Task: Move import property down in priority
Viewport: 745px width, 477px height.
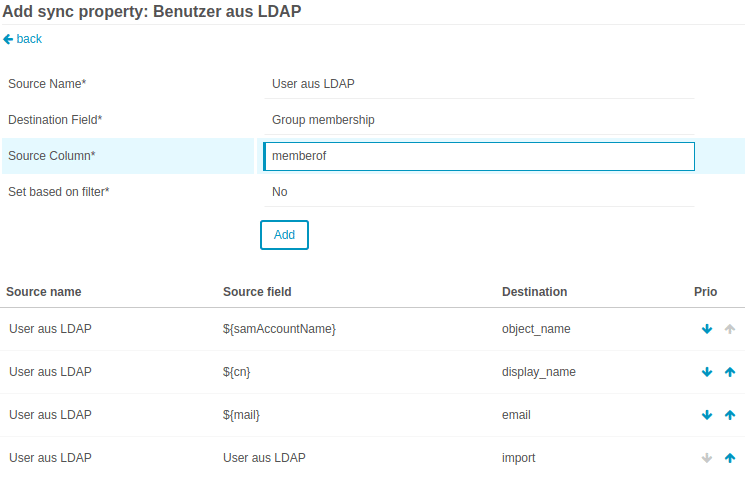Action: click(707, 458)
